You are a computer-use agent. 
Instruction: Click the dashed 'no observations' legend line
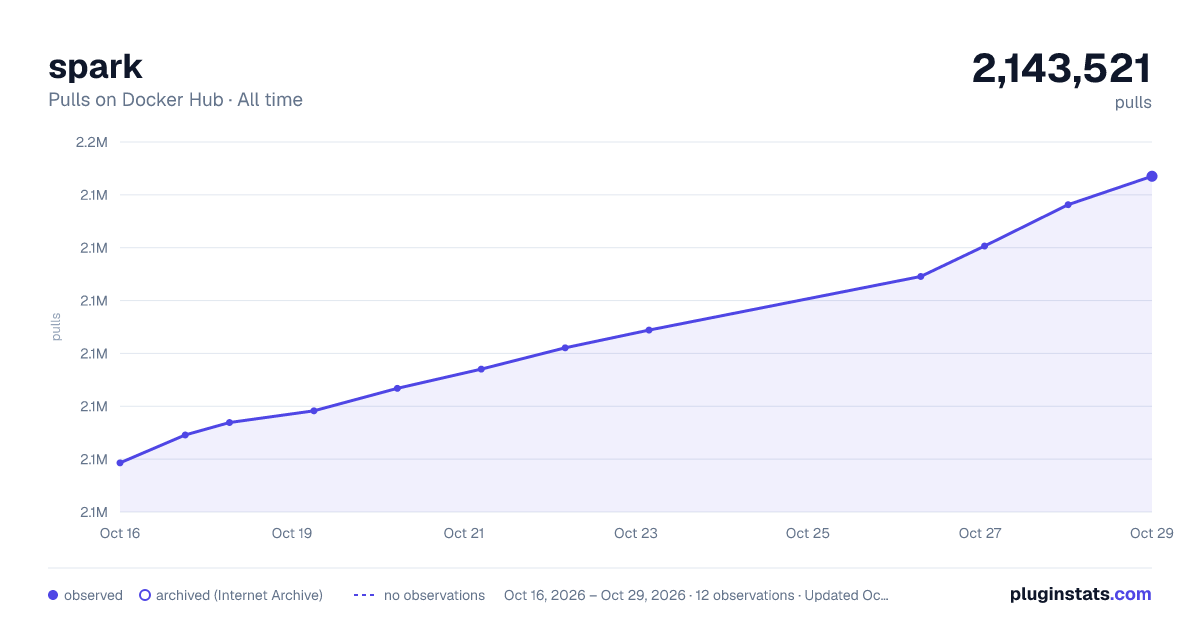click(364, 595)
